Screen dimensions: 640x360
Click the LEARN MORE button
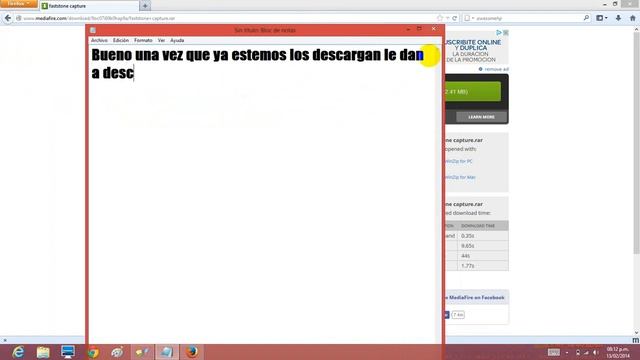tap(481, 117)
